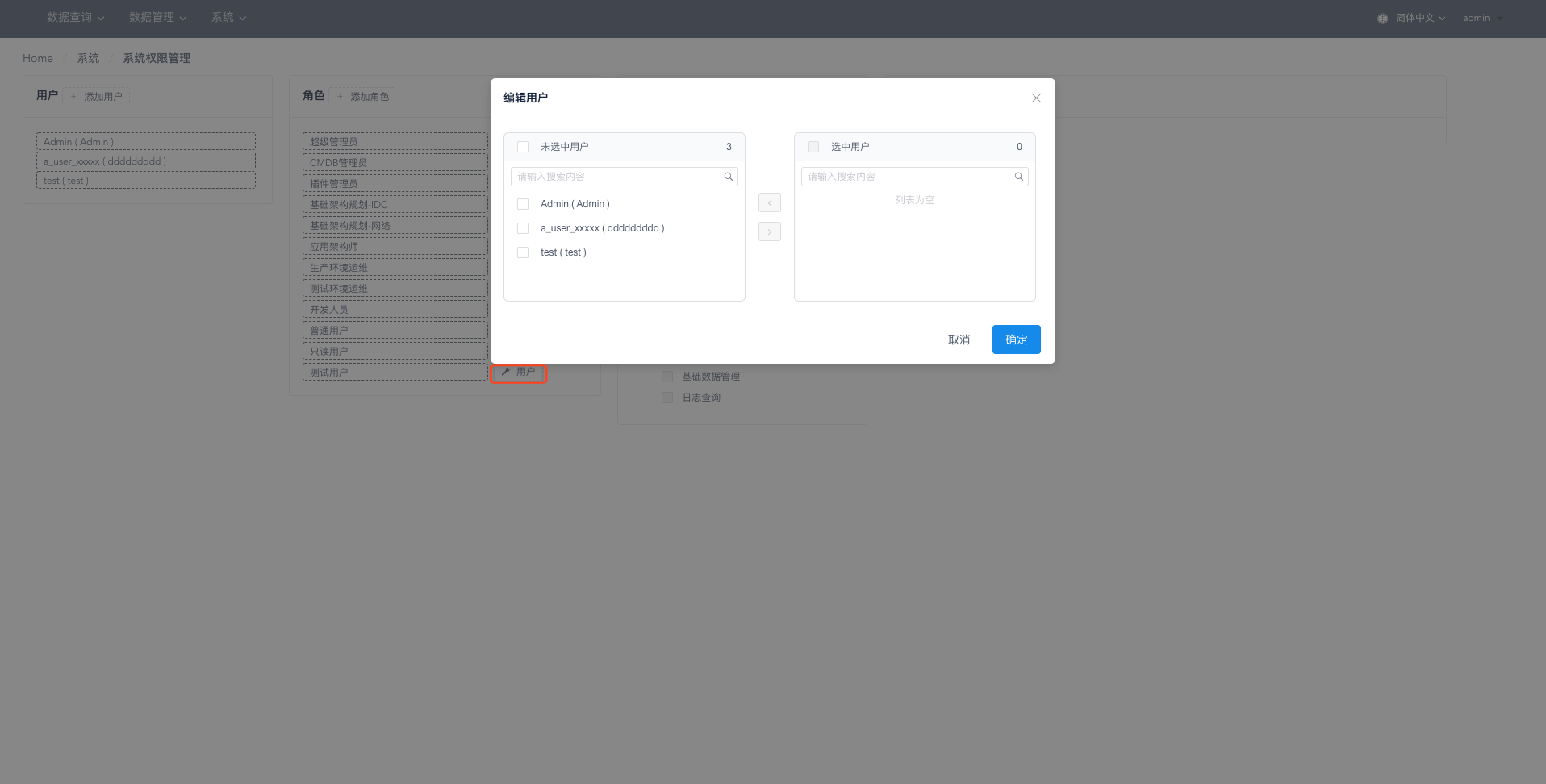Close the 编辑用户 dialog with X icon

(x=1036, y=98)
